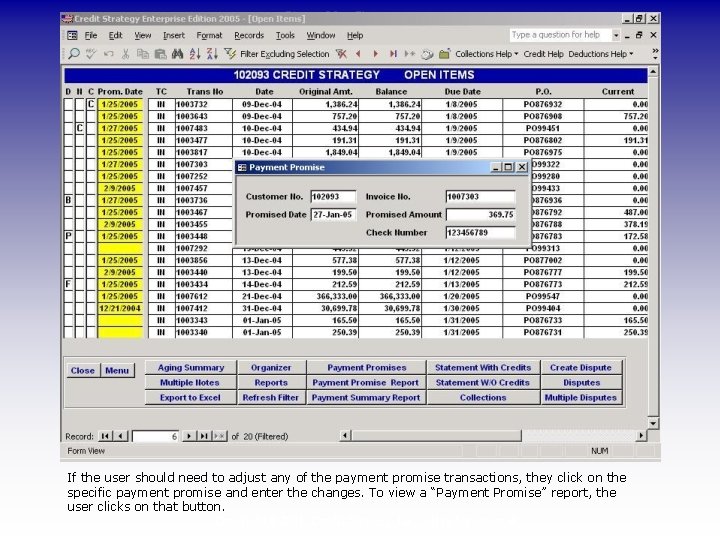This screenshot has width=720, height=540.
Task: Open the help question box dropdown arrow
Action: point(616,35)
